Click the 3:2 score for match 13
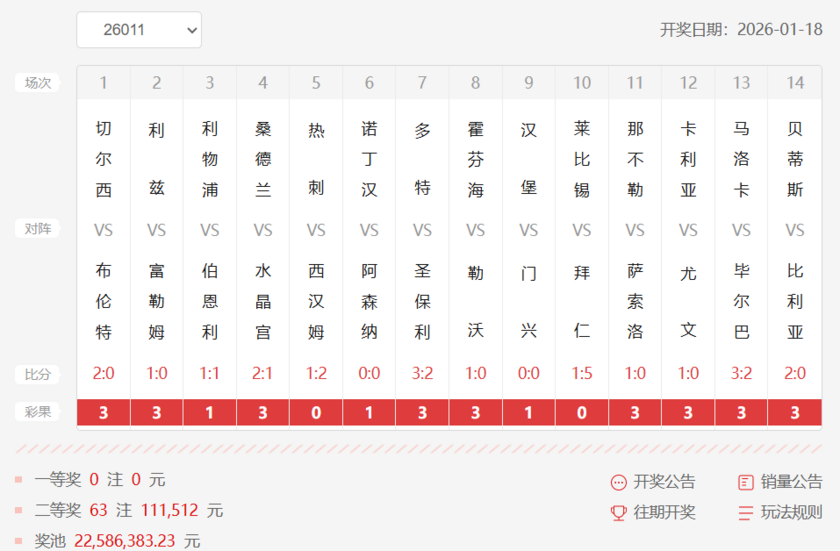This screenshot has height=551, width=840. (x=741, y=373)
